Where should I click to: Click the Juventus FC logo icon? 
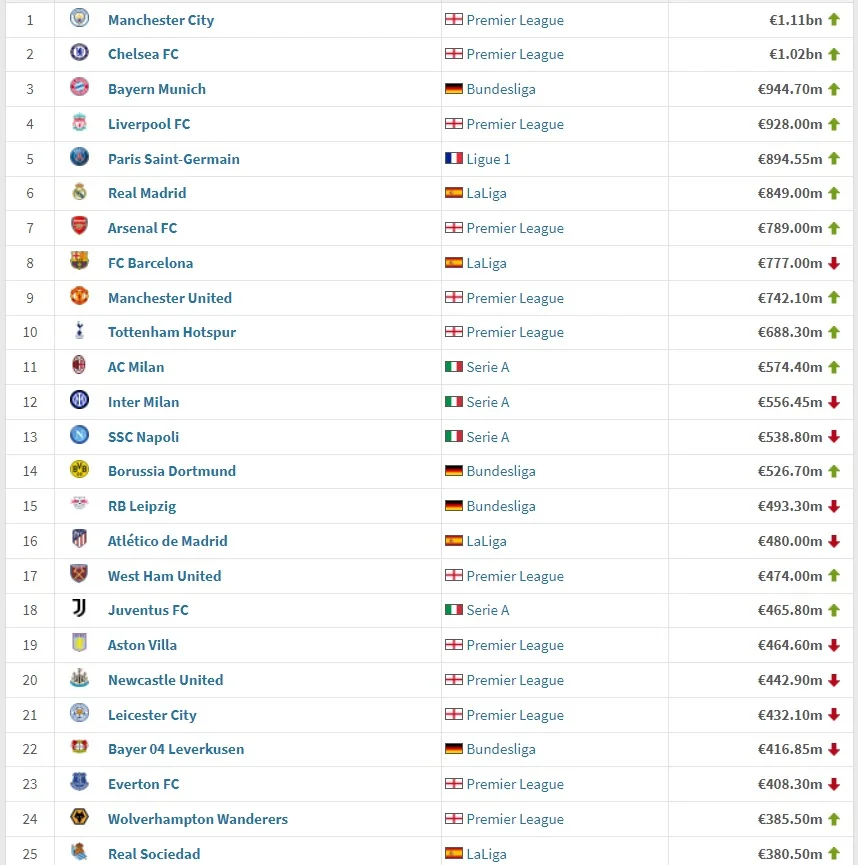(79, 609)
